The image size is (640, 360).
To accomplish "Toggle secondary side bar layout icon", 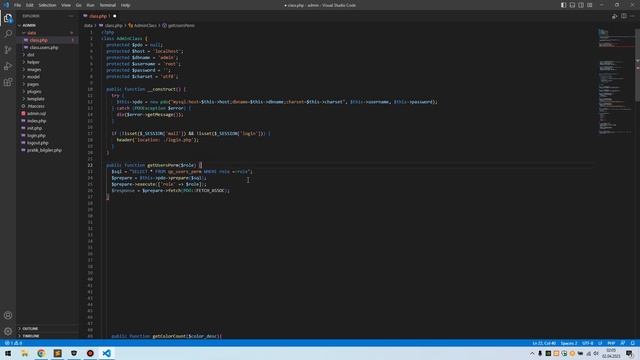I will point(581,5).
